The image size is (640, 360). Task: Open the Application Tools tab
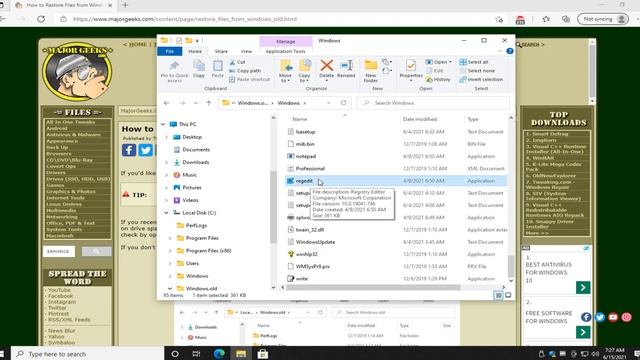pyautogui.click(x=285, y=51)
